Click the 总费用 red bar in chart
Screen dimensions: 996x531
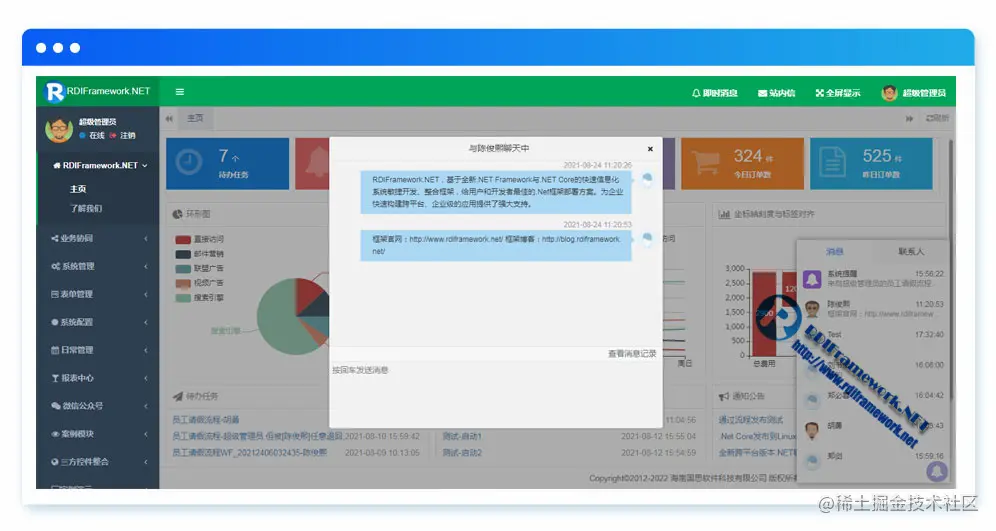pyautogui.click(x=764, y=314)
